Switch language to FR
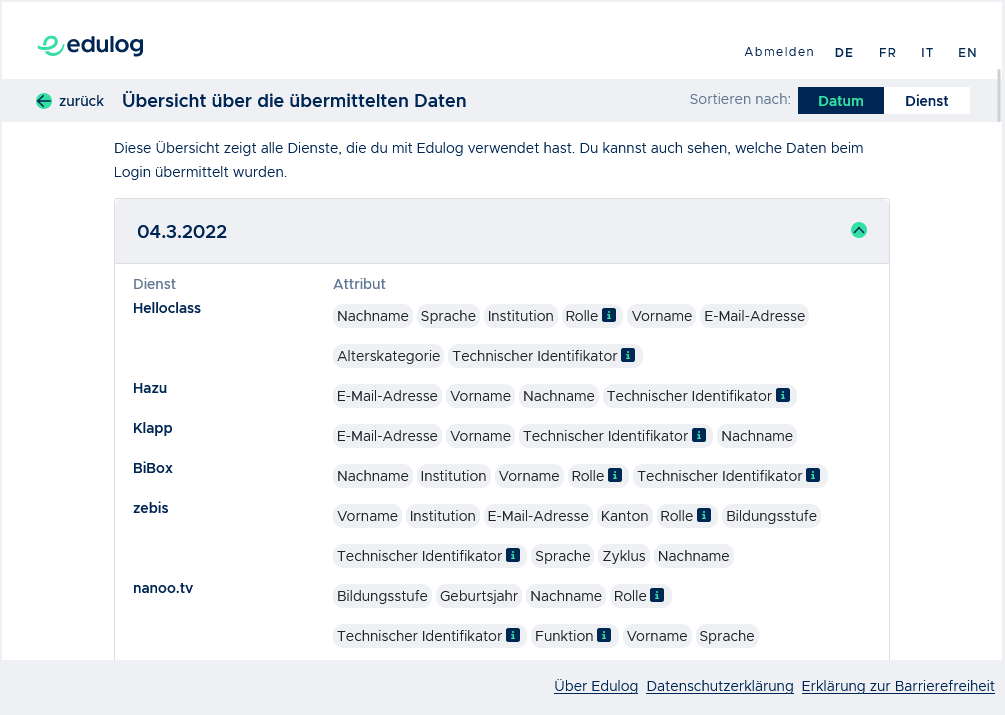 pos(887,53)
